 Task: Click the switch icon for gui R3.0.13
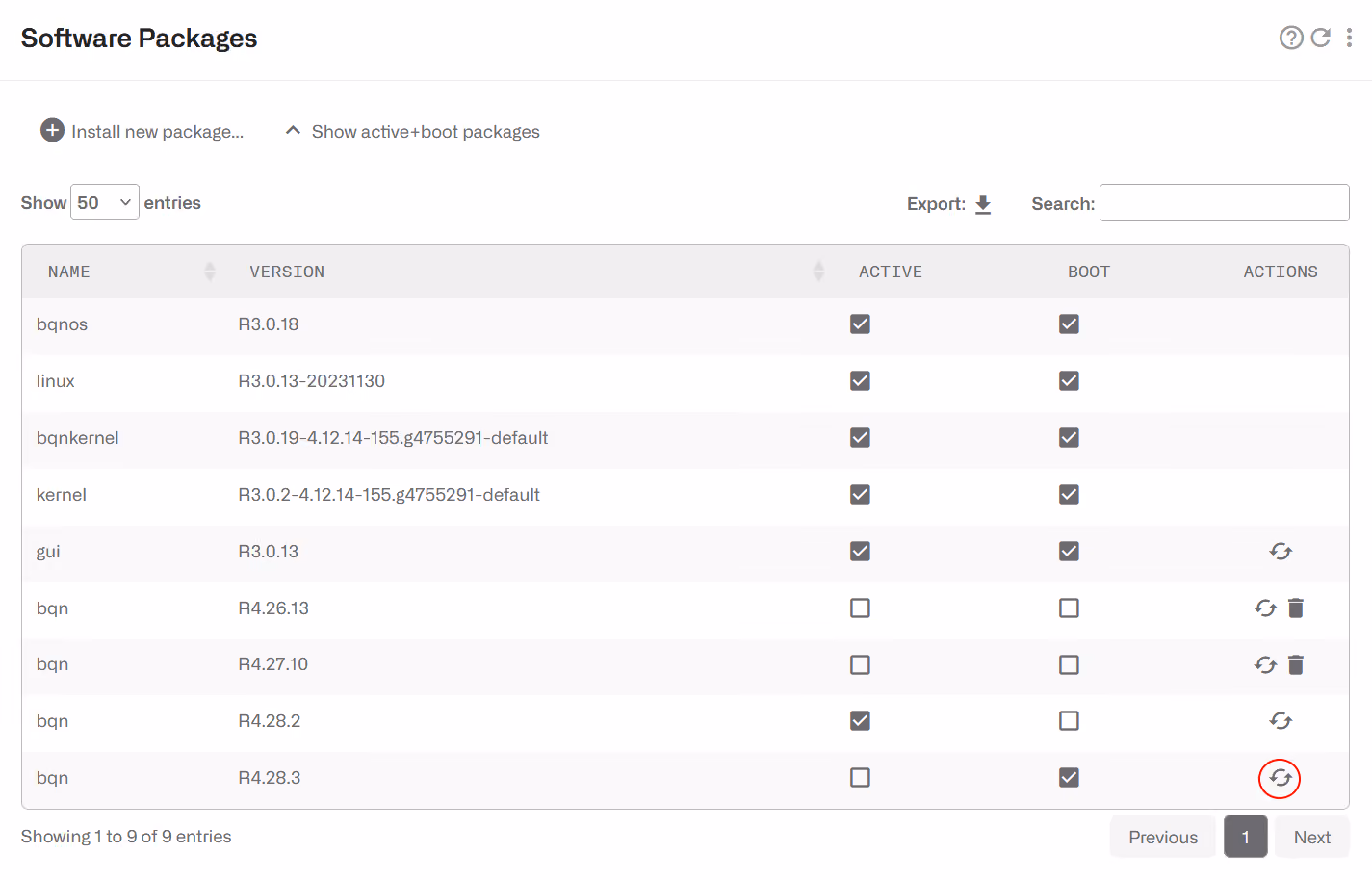[x=1281, y=552]
